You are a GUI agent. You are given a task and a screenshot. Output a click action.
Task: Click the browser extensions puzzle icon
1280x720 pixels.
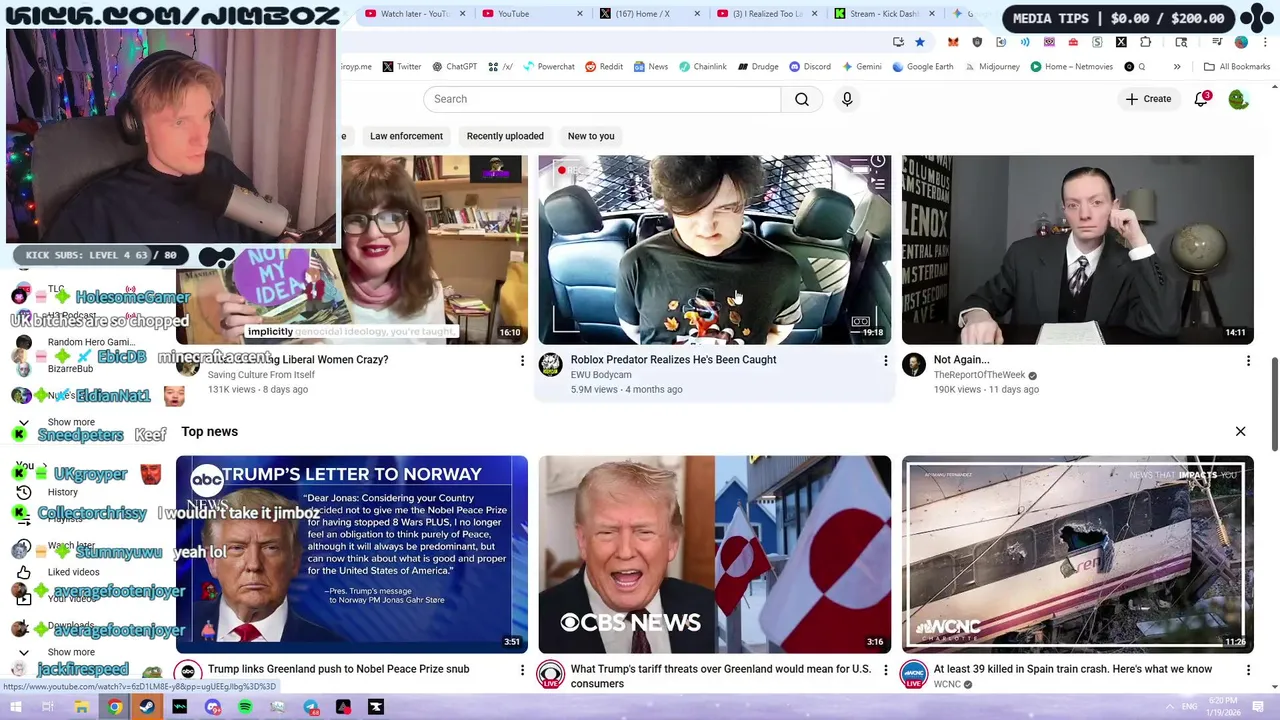coord(1145,42)
